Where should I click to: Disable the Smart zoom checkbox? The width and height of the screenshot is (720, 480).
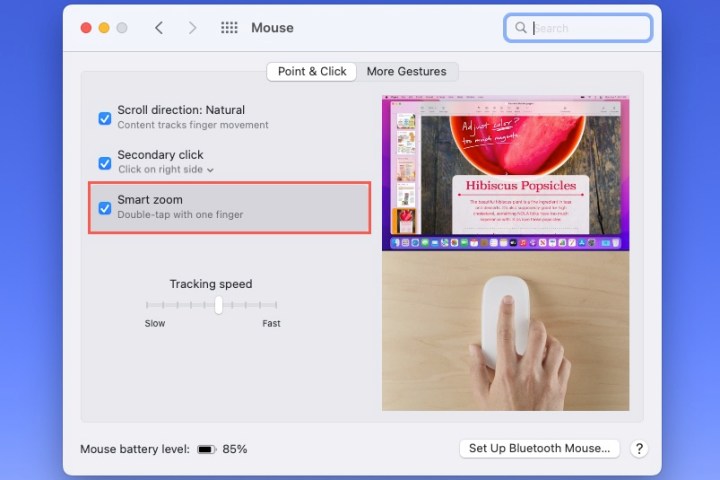[105, 208]
